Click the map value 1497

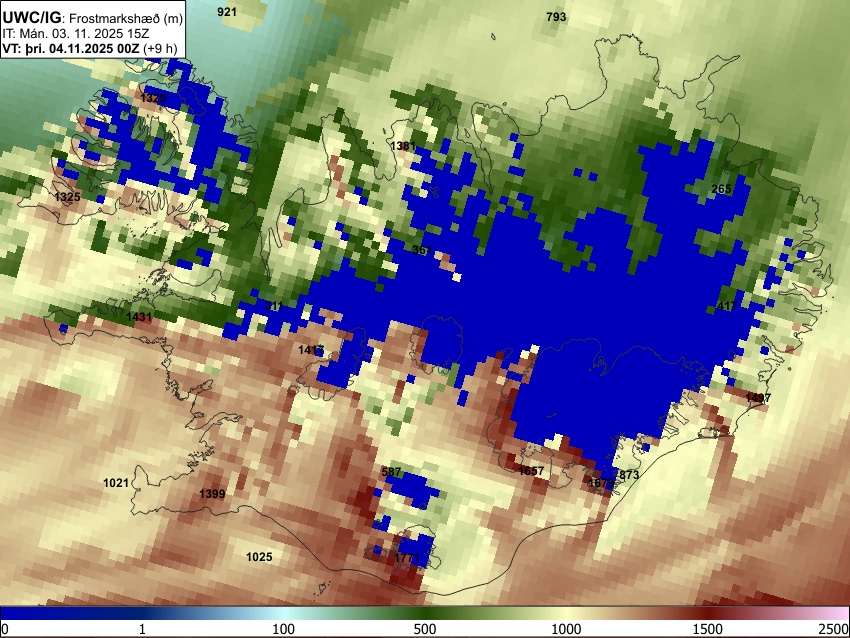(x=758, y=398)
